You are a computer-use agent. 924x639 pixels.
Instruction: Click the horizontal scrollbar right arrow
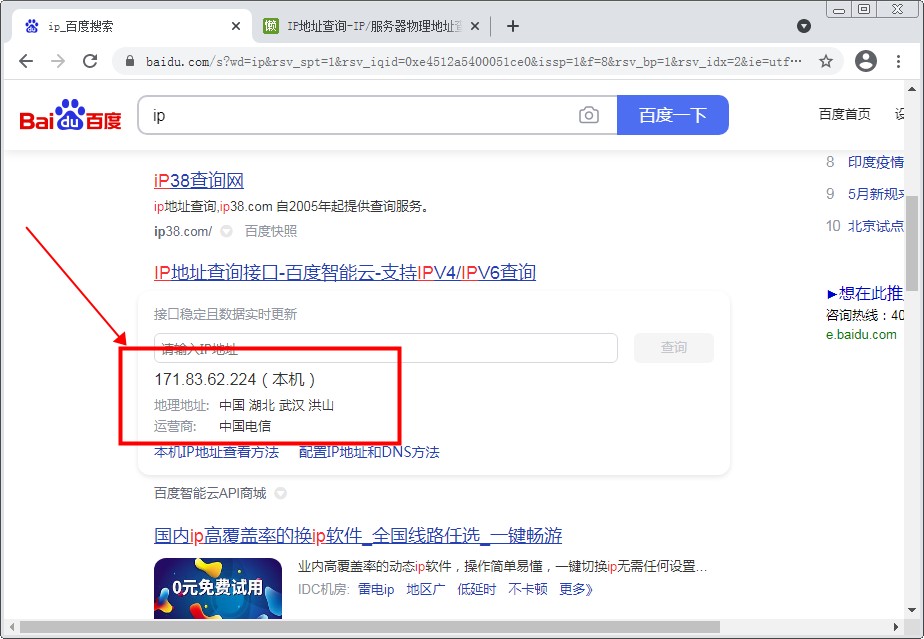click(896, 627)
